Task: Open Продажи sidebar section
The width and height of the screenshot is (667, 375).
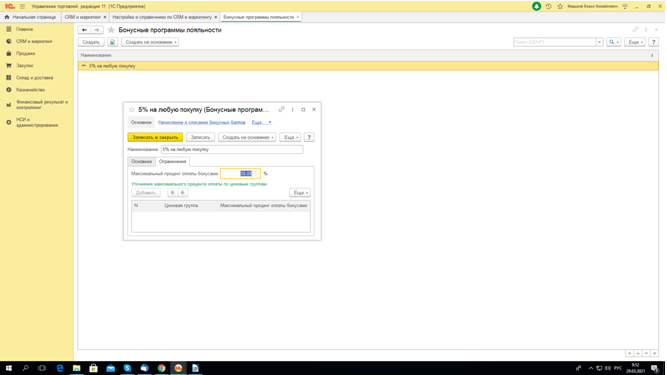Action: click(26, 54)
